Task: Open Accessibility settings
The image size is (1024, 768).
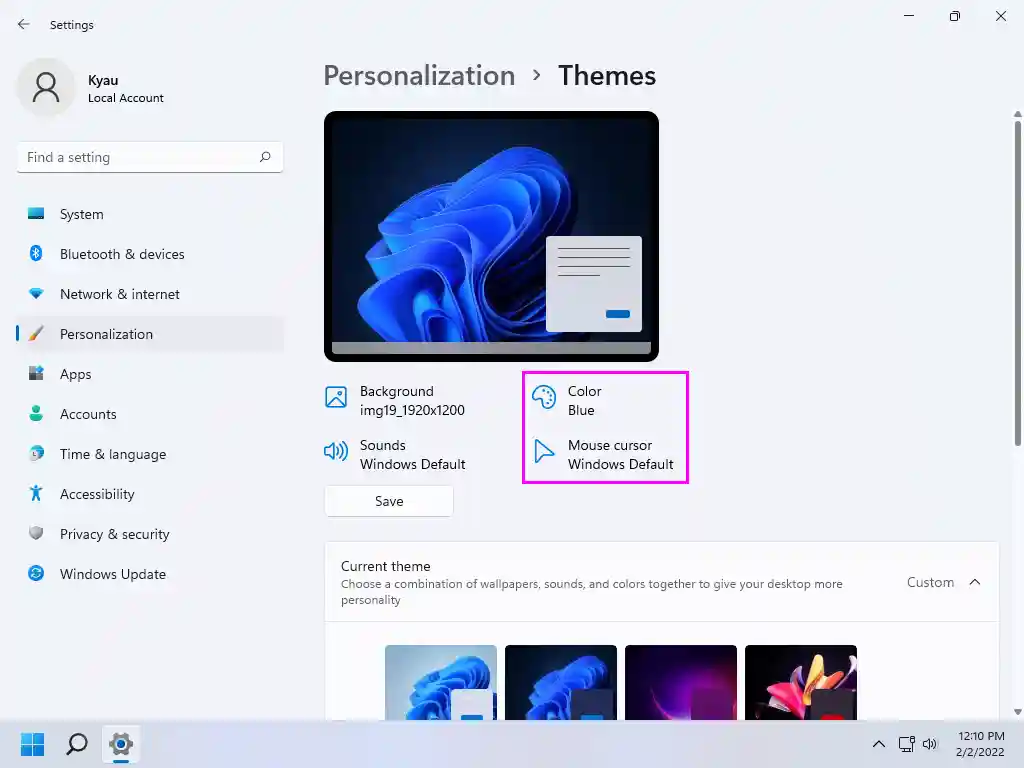Action: pos(150,494)
